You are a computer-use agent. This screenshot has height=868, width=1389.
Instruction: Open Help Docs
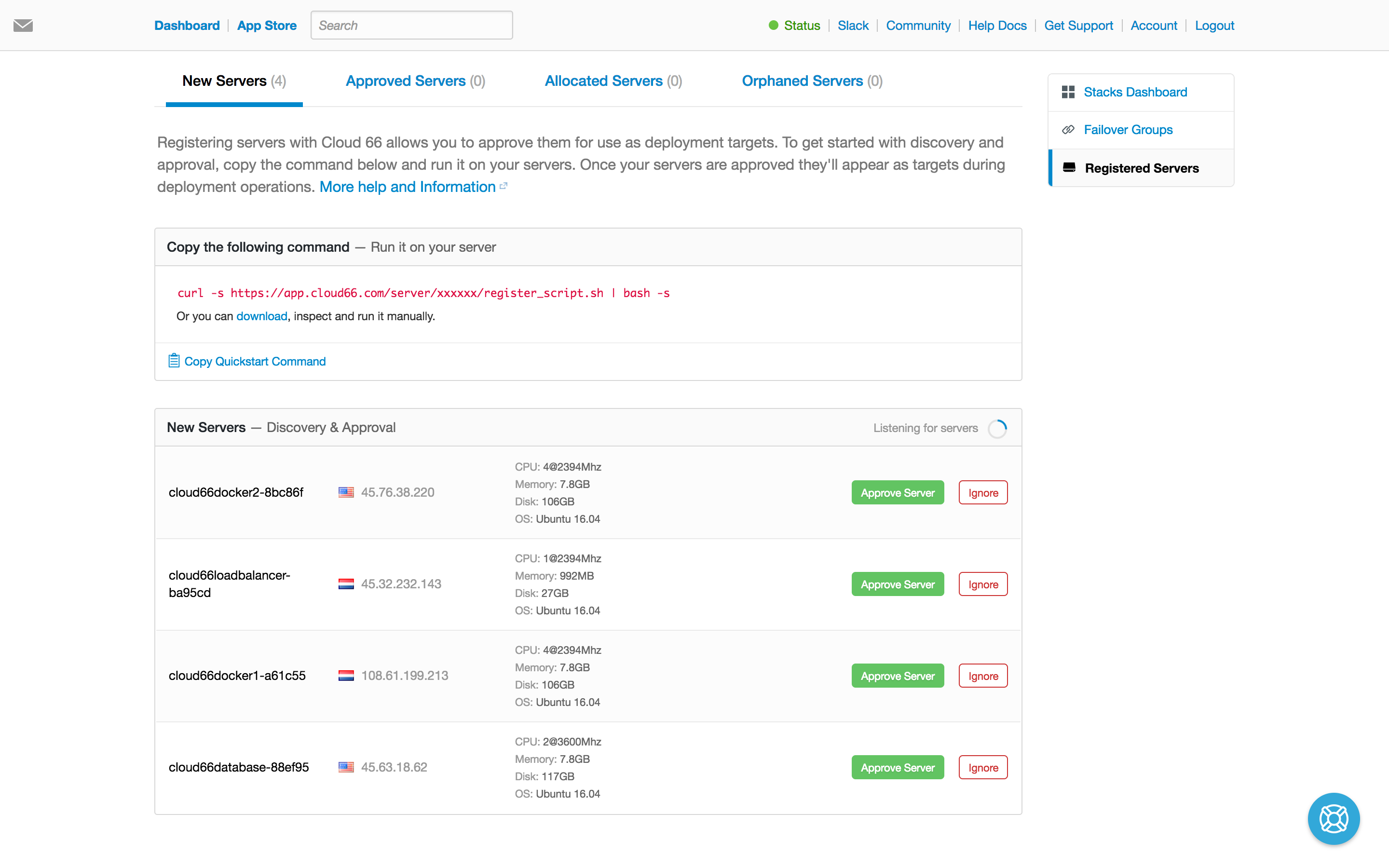tap(997, 25)
